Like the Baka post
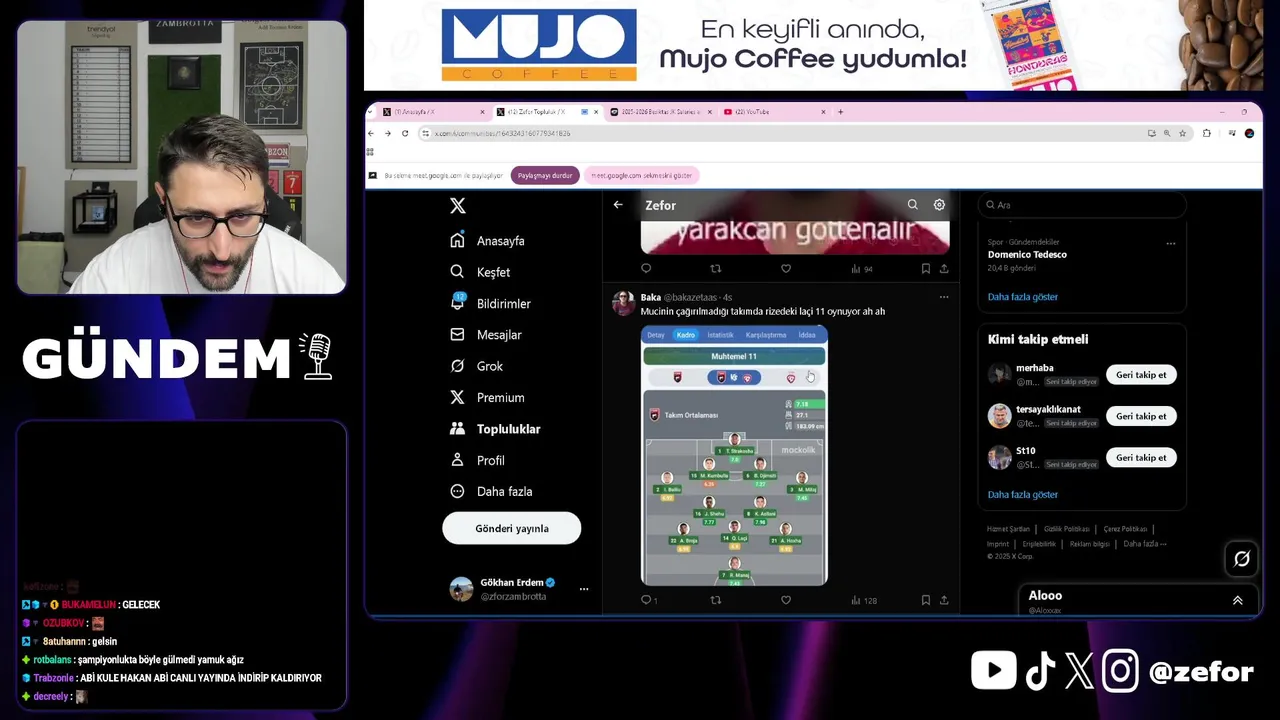This screenshot has height=720, width=1280. coord(786,600)
